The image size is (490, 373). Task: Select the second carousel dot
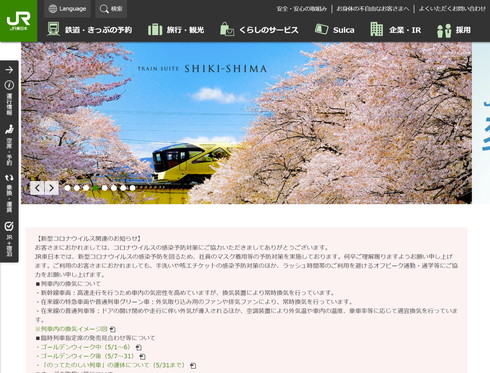77,188
